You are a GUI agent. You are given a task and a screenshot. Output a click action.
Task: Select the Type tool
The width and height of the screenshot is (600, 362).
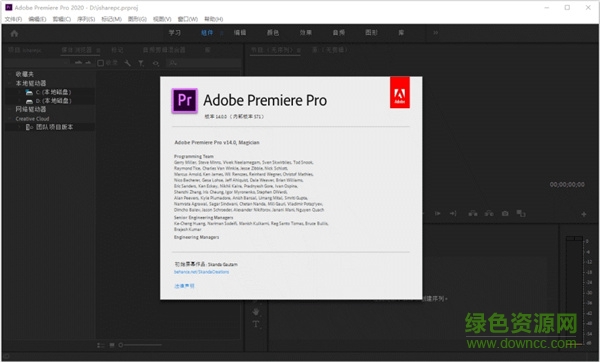click(x=256, y=324)
